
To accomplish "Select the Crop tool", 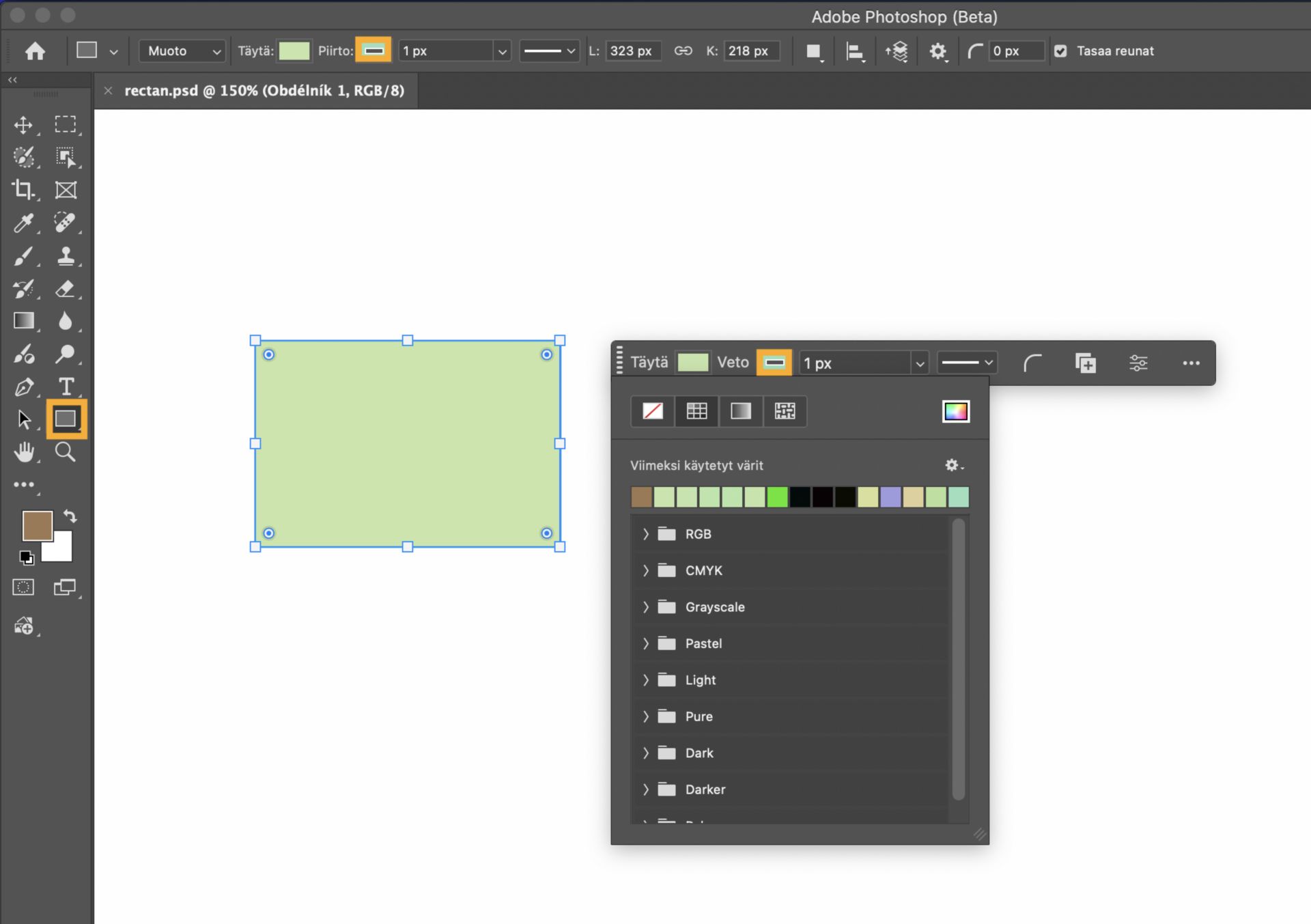I will pos(24,190).
